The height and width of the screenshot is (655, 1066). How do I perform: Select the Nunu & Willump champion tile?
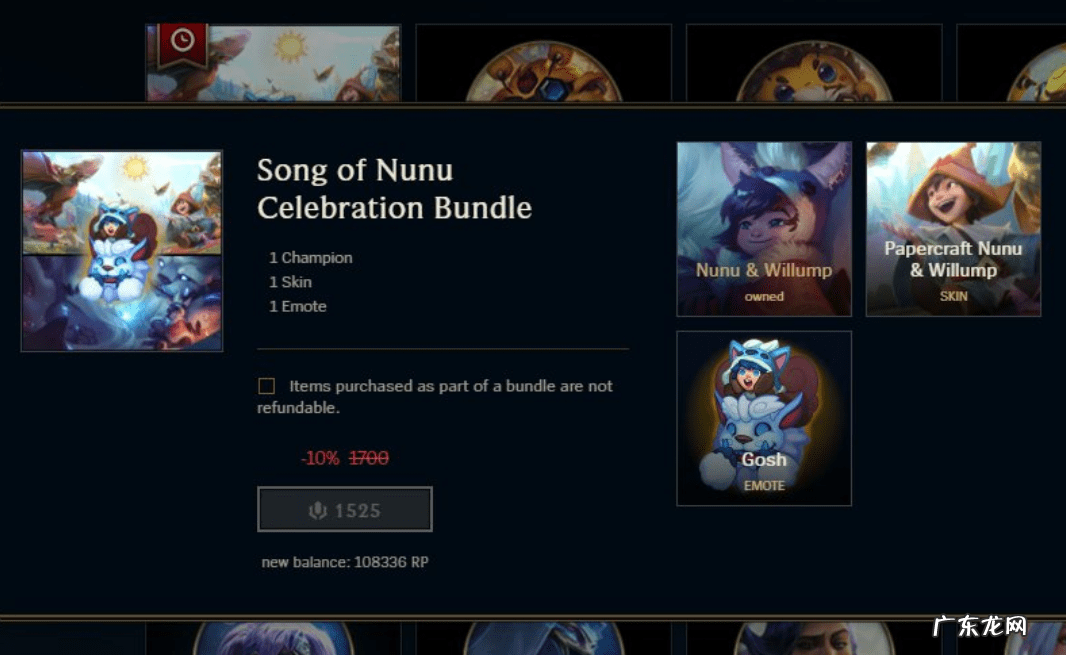pyautogui.click(x=764, y=229)
